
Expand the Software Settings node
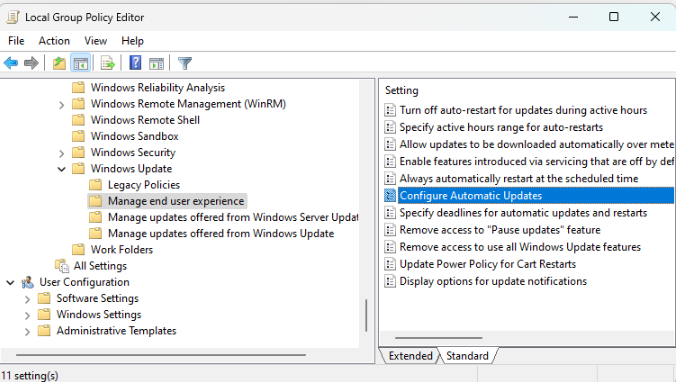coord(27,299)
